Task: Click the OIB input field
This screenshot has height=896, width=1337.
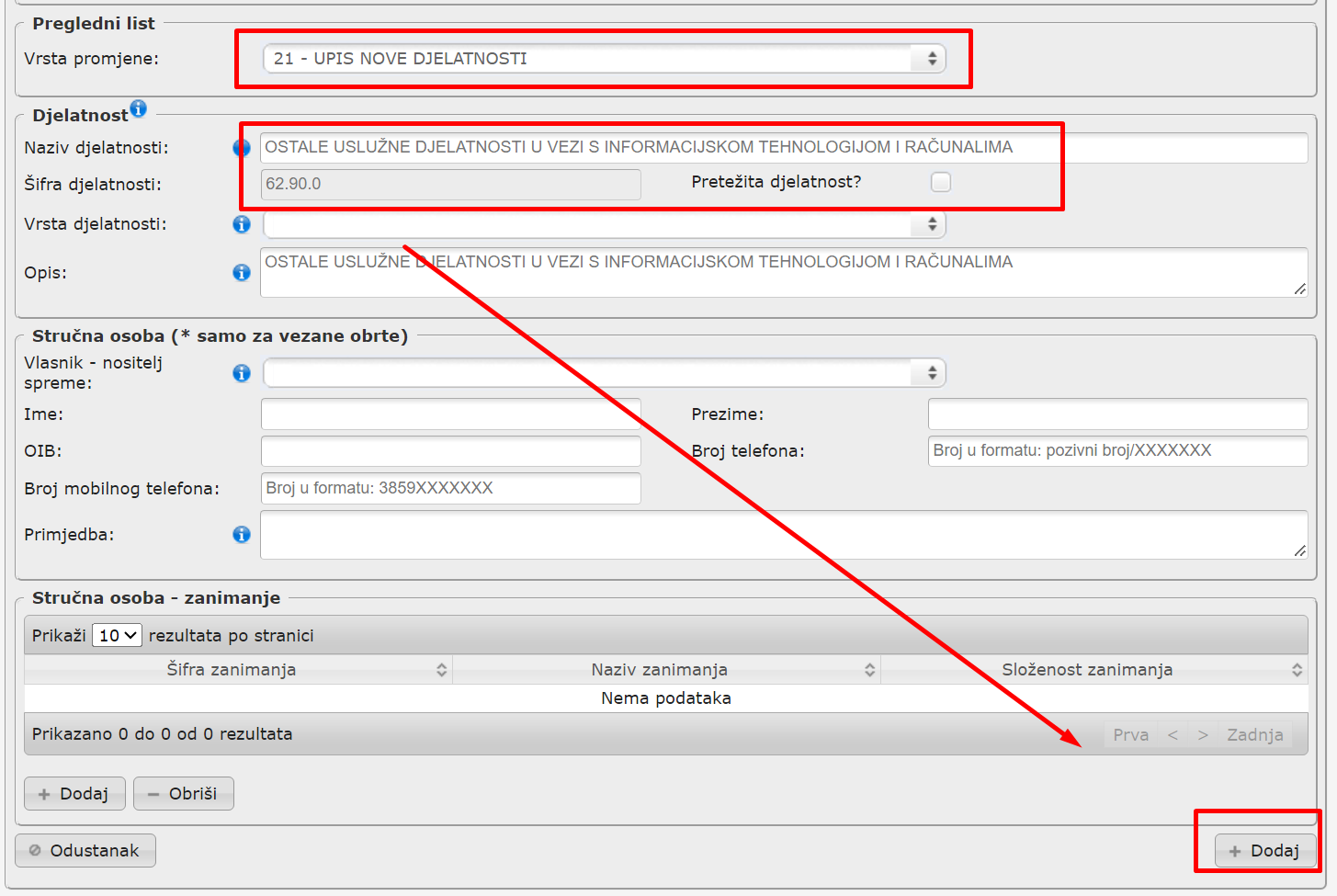Action: click(450, 451)
